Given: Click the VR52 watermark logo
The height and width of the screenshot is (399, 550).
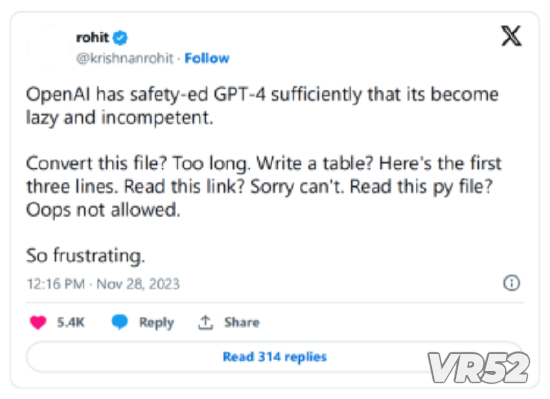Looking at the screenshot, I should [x=479, y=367].
